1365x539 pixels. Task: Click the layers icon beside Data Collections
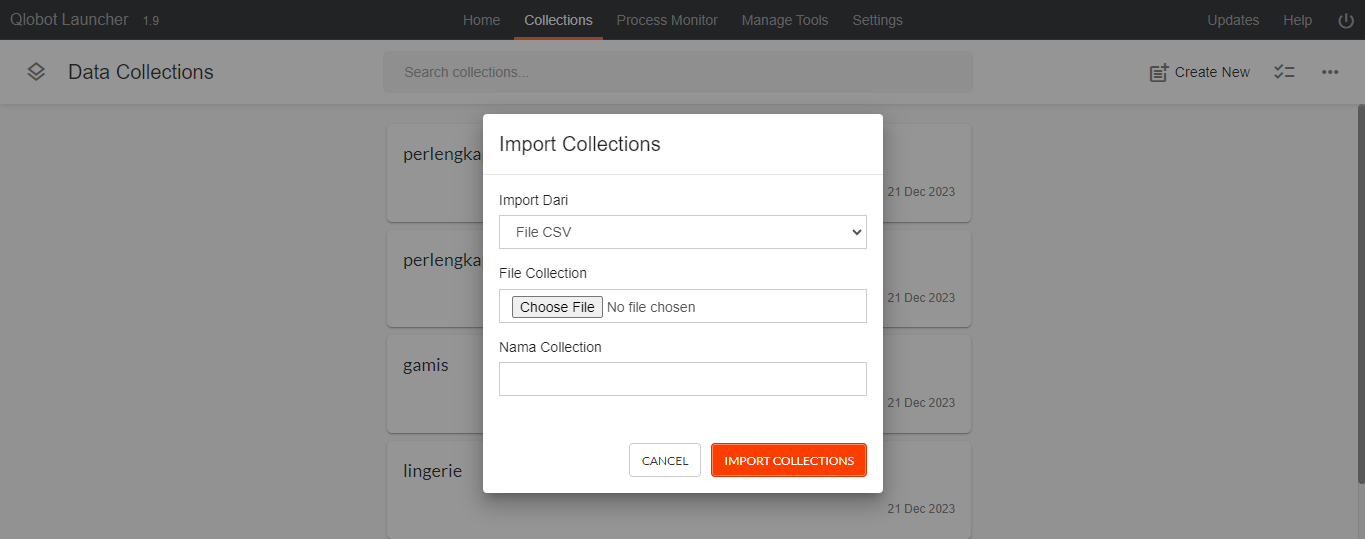pyautogui.click(x=36, y=72)
